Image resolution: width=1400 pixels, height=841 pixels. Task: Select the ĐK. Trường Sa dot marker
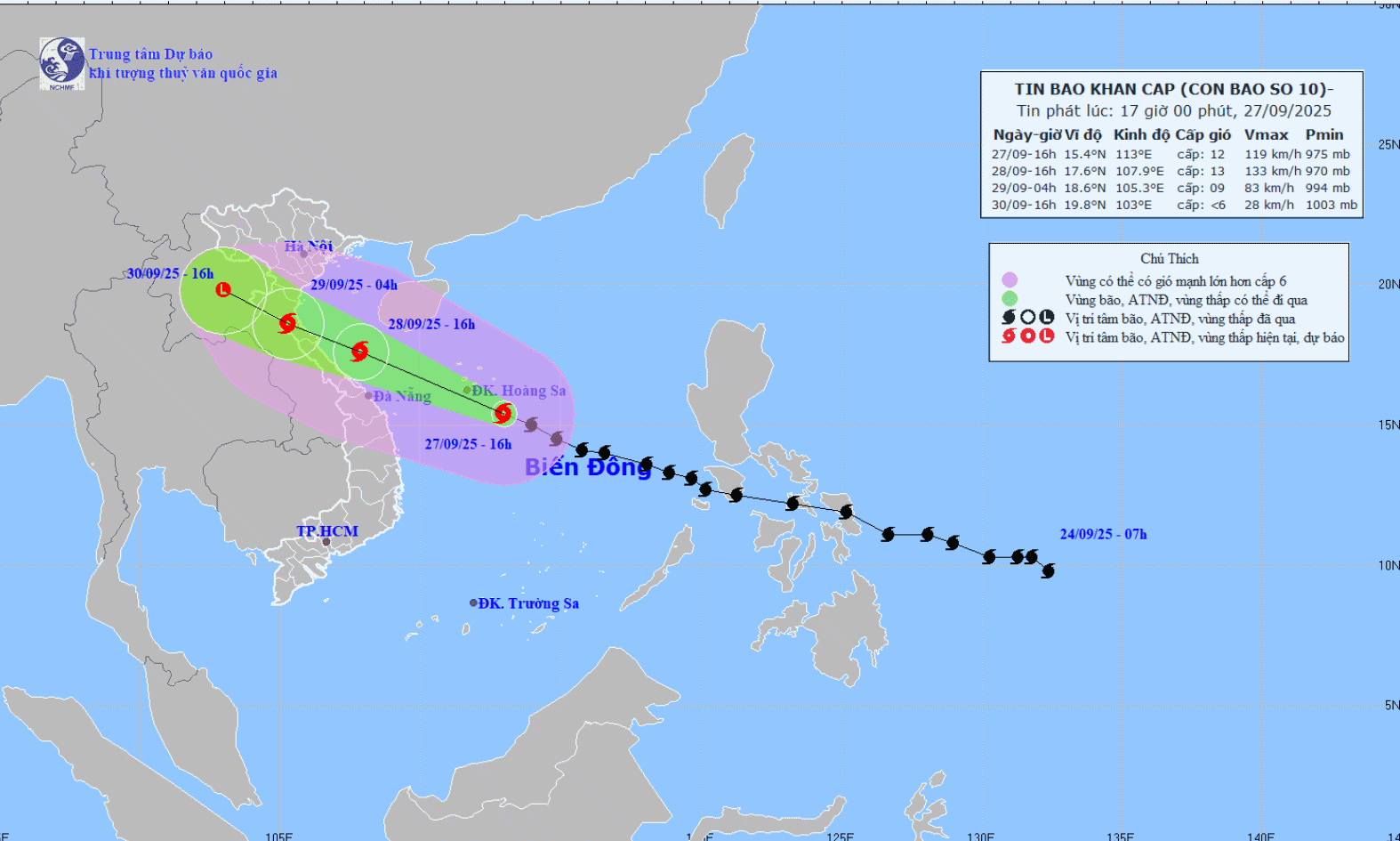pyautogui.click(x=473, y=603)
